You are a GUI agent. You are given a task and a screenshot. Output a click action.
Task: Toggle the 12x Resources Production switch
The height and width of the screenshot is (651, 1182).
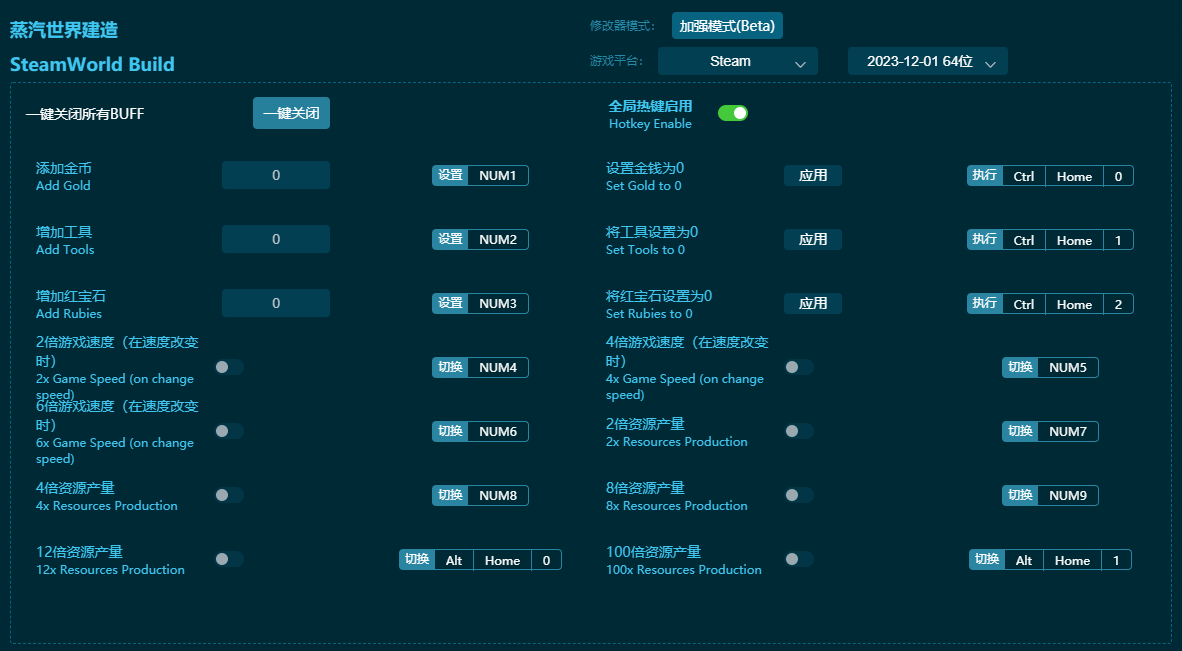point(229,559)
